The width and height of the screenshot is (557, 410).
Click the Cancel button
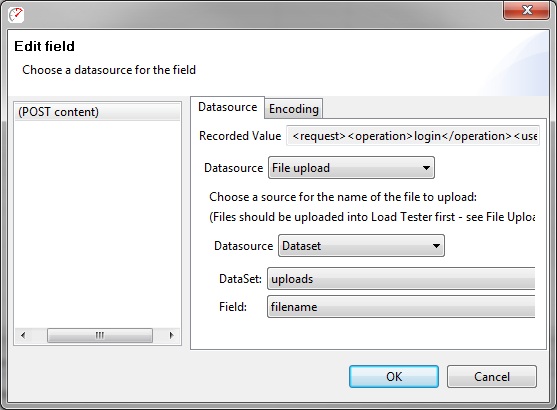[492, 377]
